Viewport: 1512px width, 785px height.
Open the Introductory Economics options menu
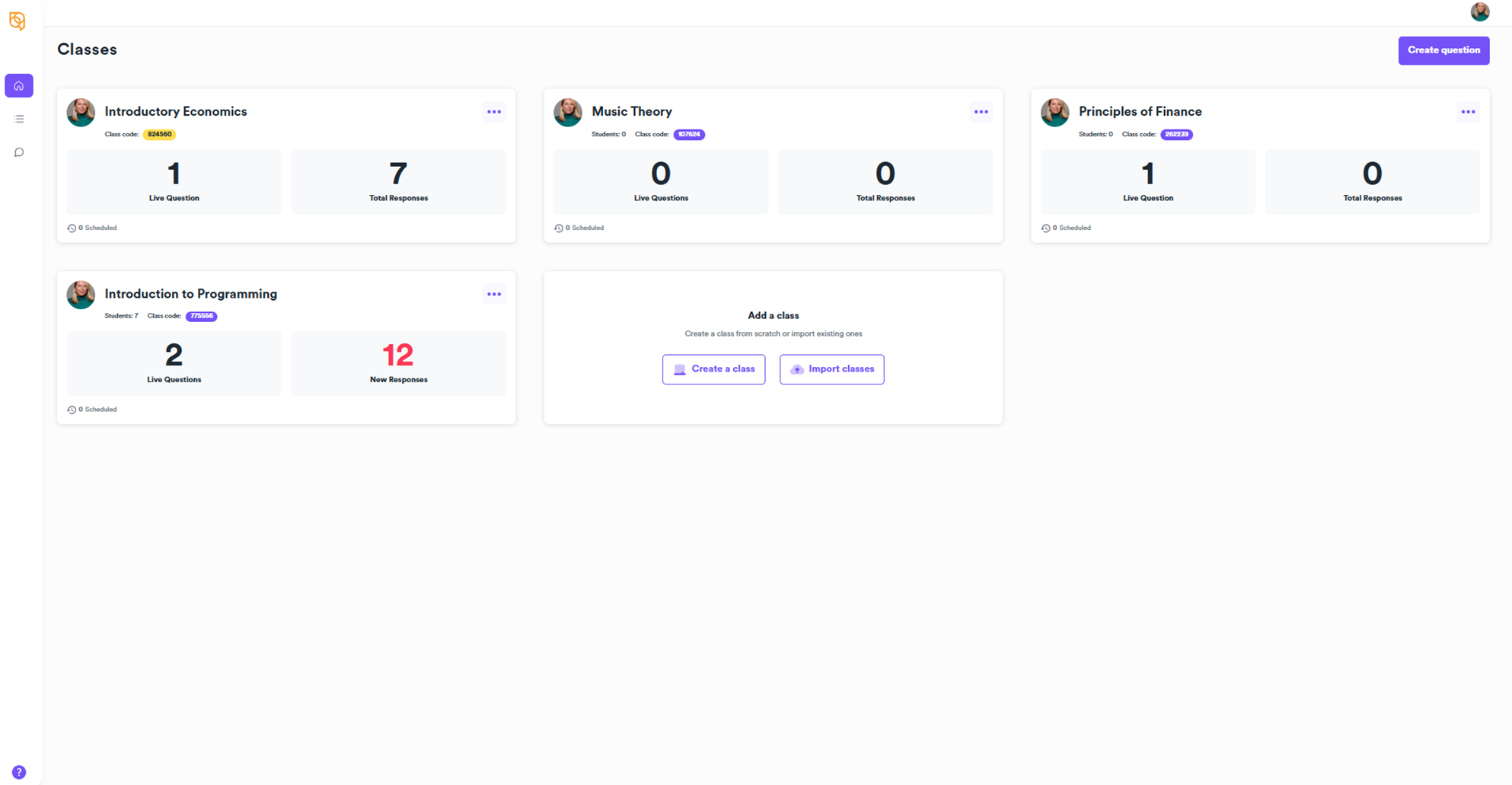tap(494, 112)
